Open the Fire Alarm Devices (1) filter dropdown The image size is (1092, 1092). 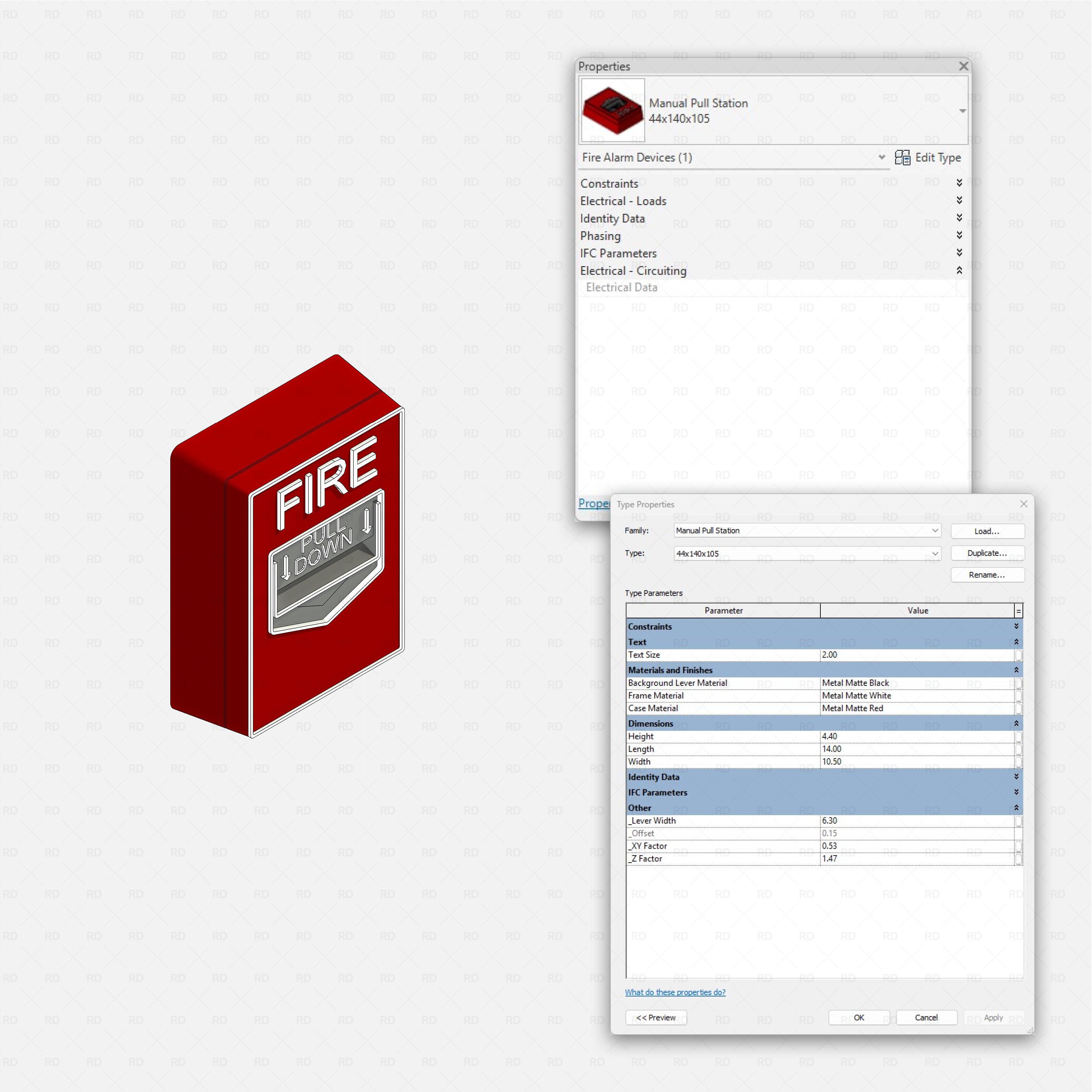click(881, 157)
